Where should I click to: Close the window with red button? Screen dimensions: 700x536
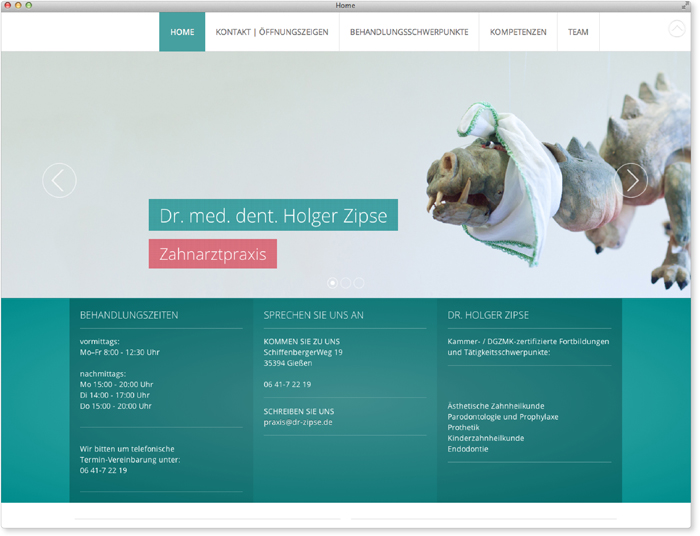[x=7, y=6]
